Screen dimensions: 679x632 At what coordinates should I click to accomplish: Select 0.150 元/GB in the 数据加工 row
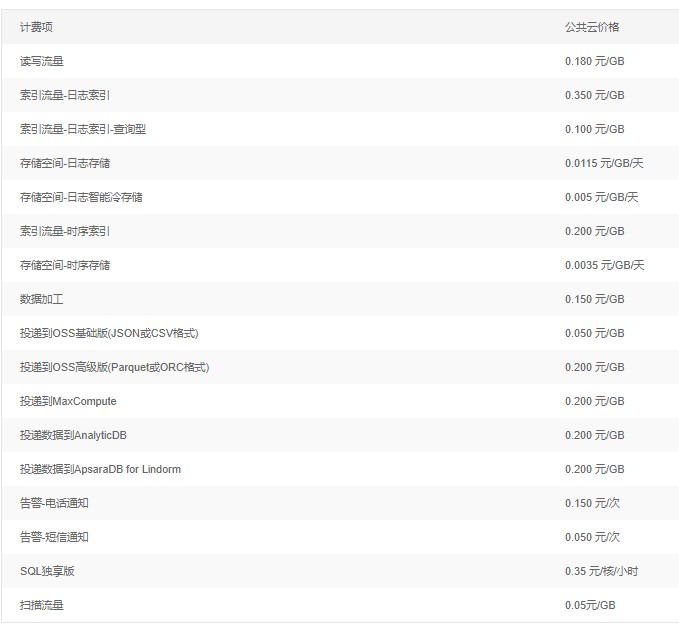595,299
